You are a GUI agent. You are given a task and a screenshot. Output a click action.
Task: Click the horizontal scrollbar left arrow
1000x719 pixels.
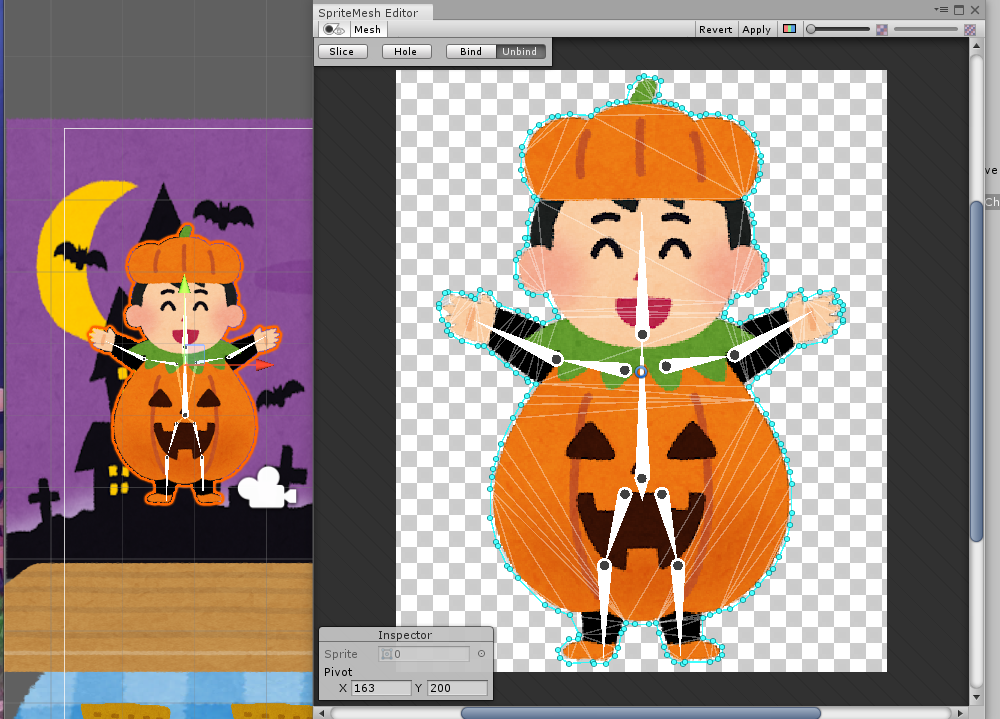click(x=322, y=713)
